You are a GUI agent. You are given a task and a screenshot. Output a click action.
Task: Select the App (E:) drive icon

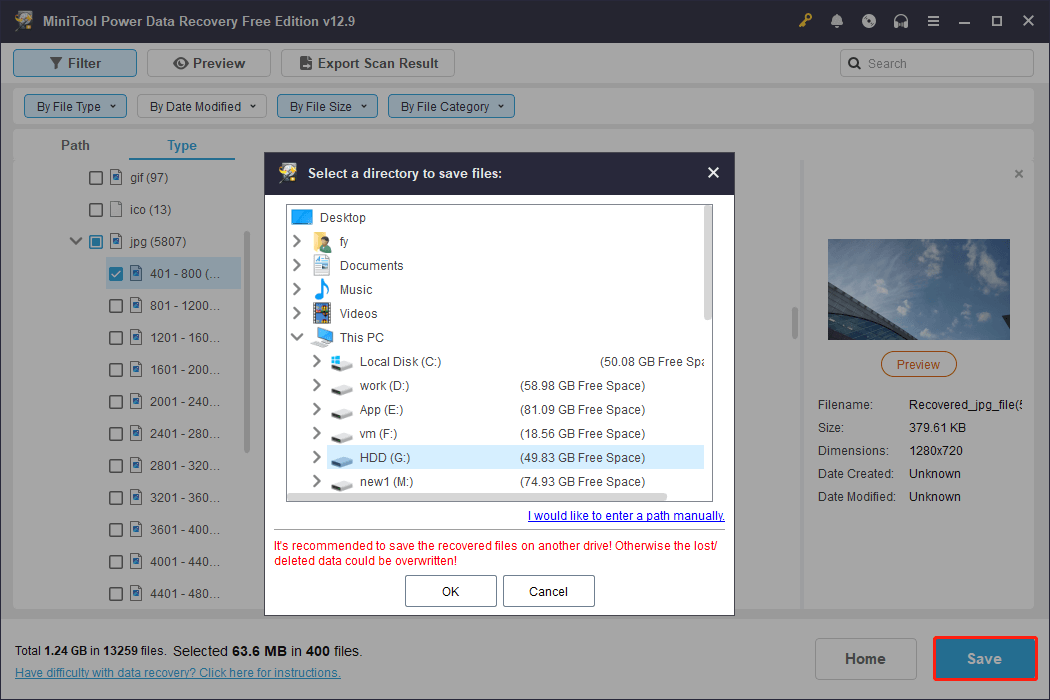tap(342, 413)
